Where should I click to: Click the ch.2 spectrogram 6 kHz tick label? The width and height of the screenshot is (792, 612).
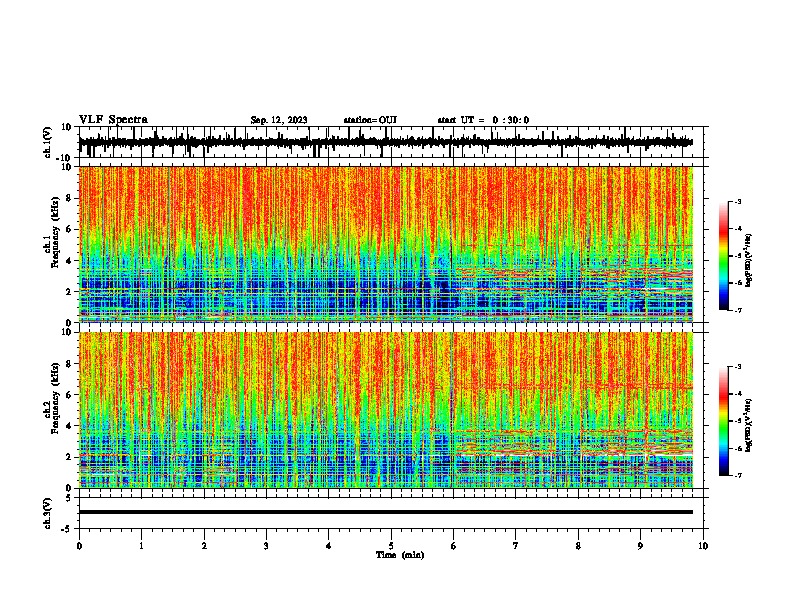[70, 395]
